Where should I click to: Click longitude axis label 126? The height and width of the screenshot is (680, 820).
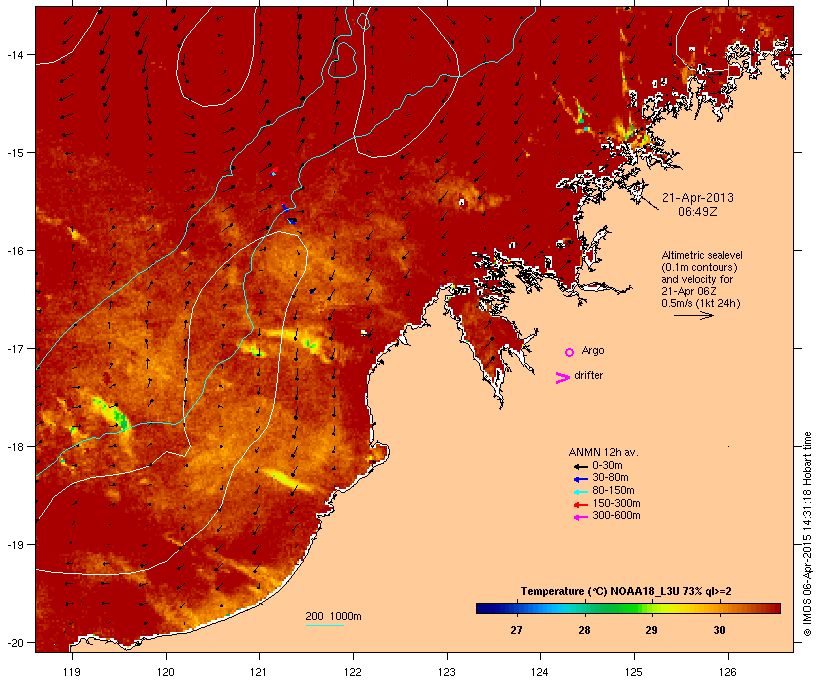(728, 672)
